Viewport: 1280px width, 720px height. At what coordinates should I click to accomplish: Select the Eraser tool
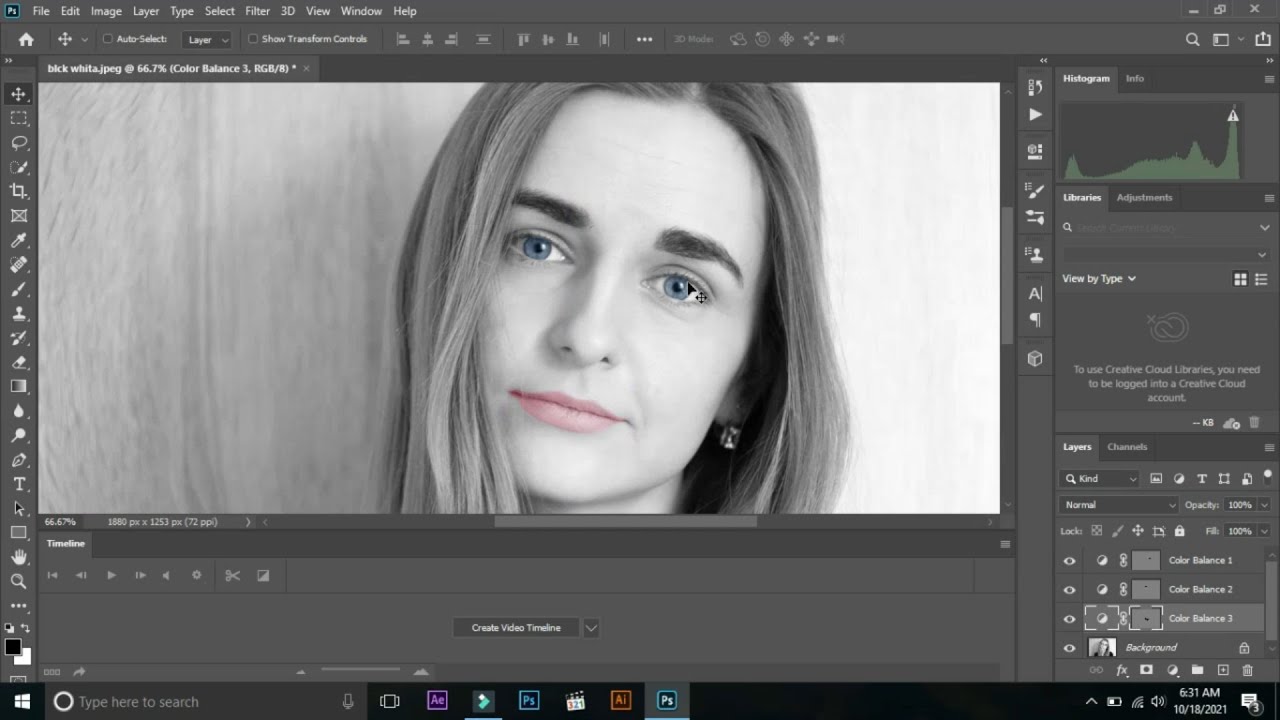click(18, 362)
